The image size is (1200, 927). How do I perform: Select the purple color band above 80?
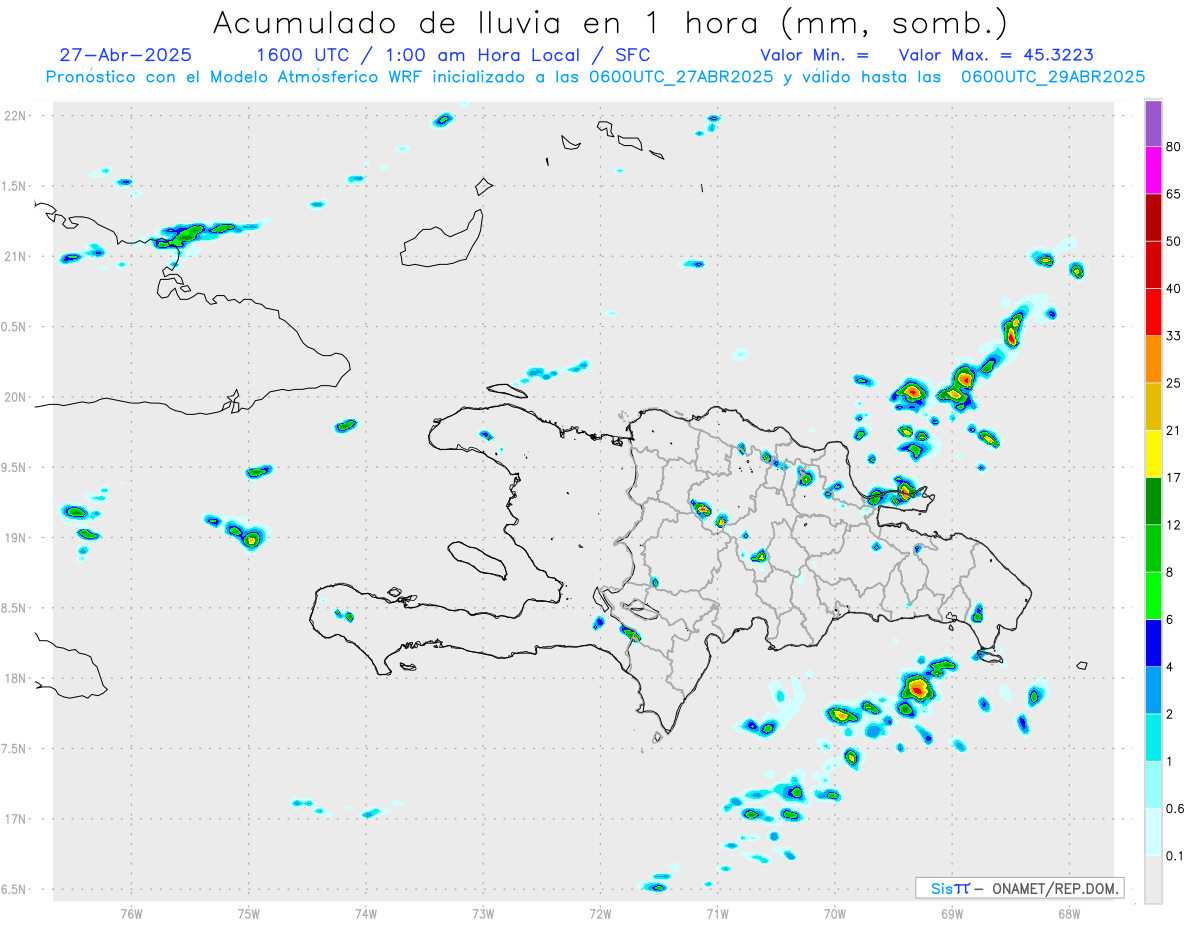tap(1153, 124)
